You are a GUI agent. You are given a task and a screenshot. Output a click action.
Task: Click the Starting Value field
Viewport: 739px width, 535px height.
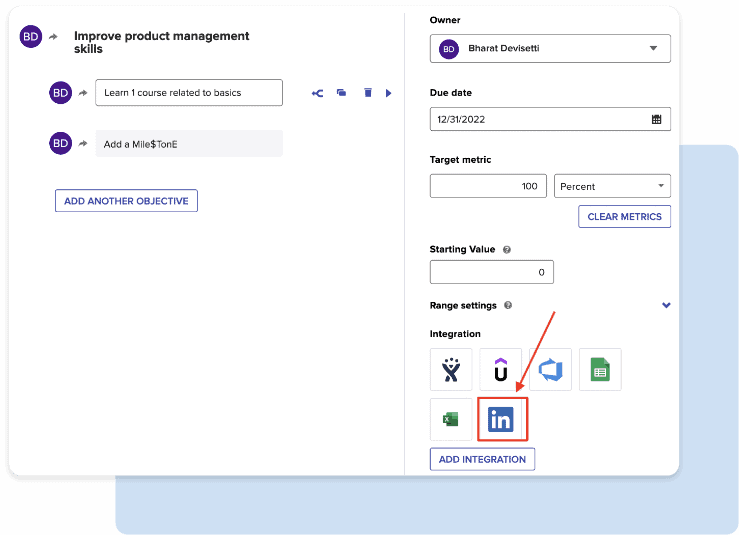(492, 272)
